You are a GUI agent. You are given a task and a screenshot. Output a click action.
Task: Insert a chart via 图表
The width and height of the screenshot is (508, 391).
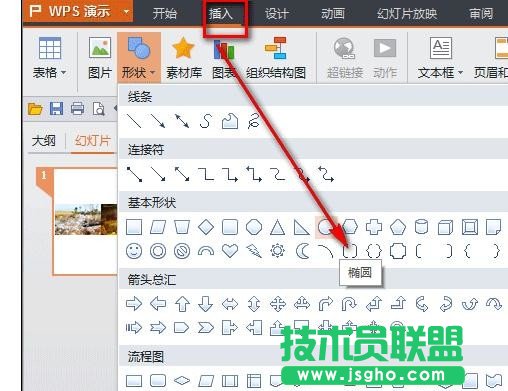coord(224,58)
